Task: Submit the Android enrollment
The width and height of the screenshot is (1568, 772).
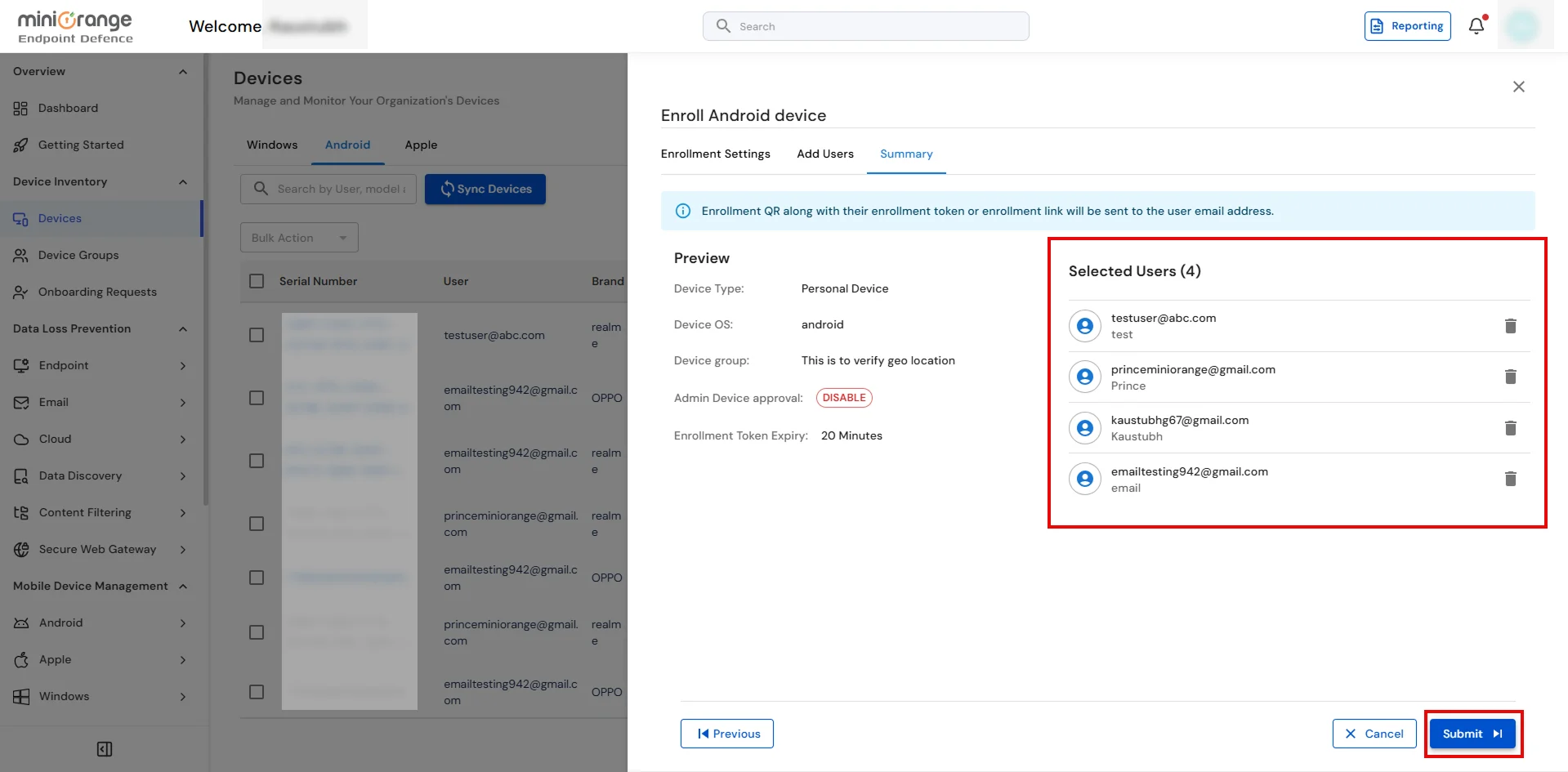Action: pyautogui.click(x=1472, y=734)
